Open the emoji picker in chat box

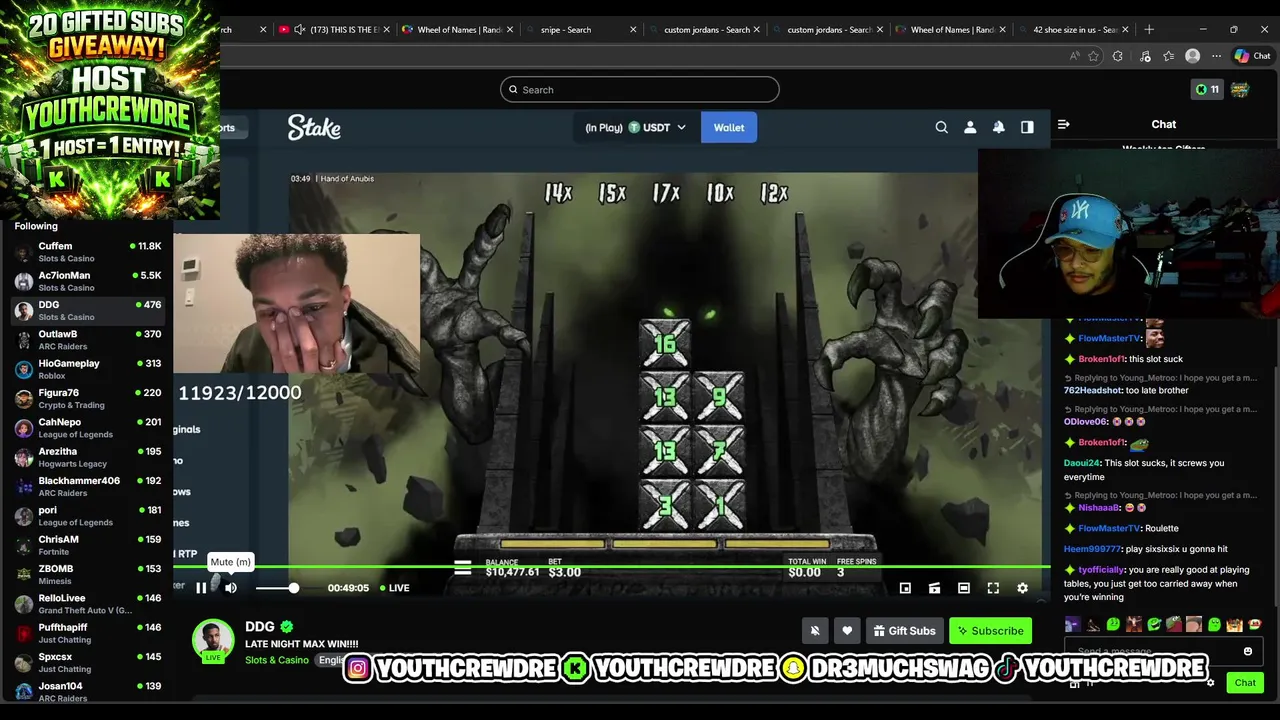click(x=1247, y=652)
